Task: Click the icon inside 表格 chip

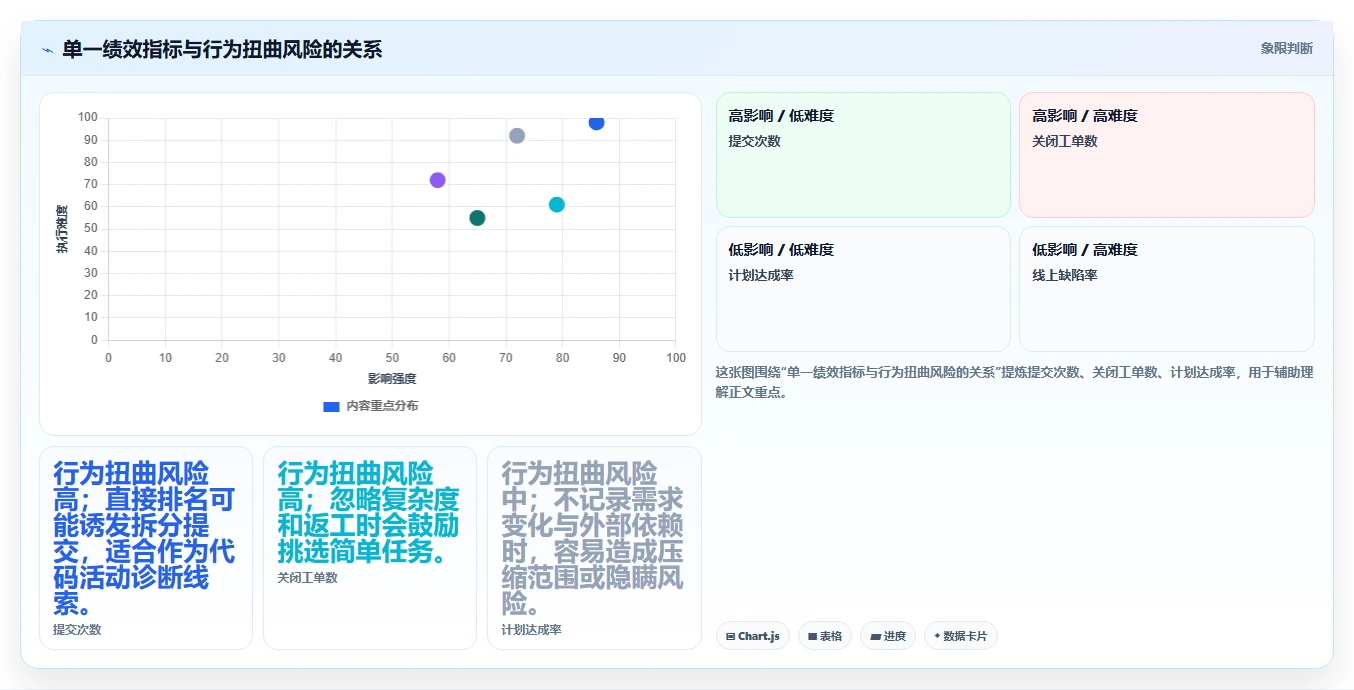Action: pos(813,637)
